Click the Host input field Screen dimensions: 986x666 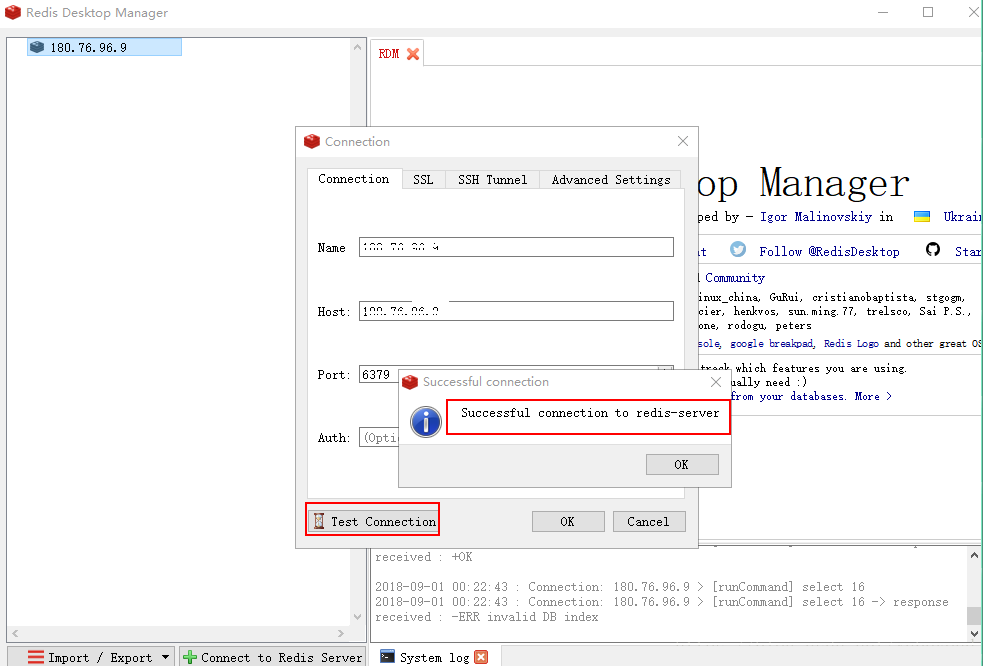click(516, 311)
